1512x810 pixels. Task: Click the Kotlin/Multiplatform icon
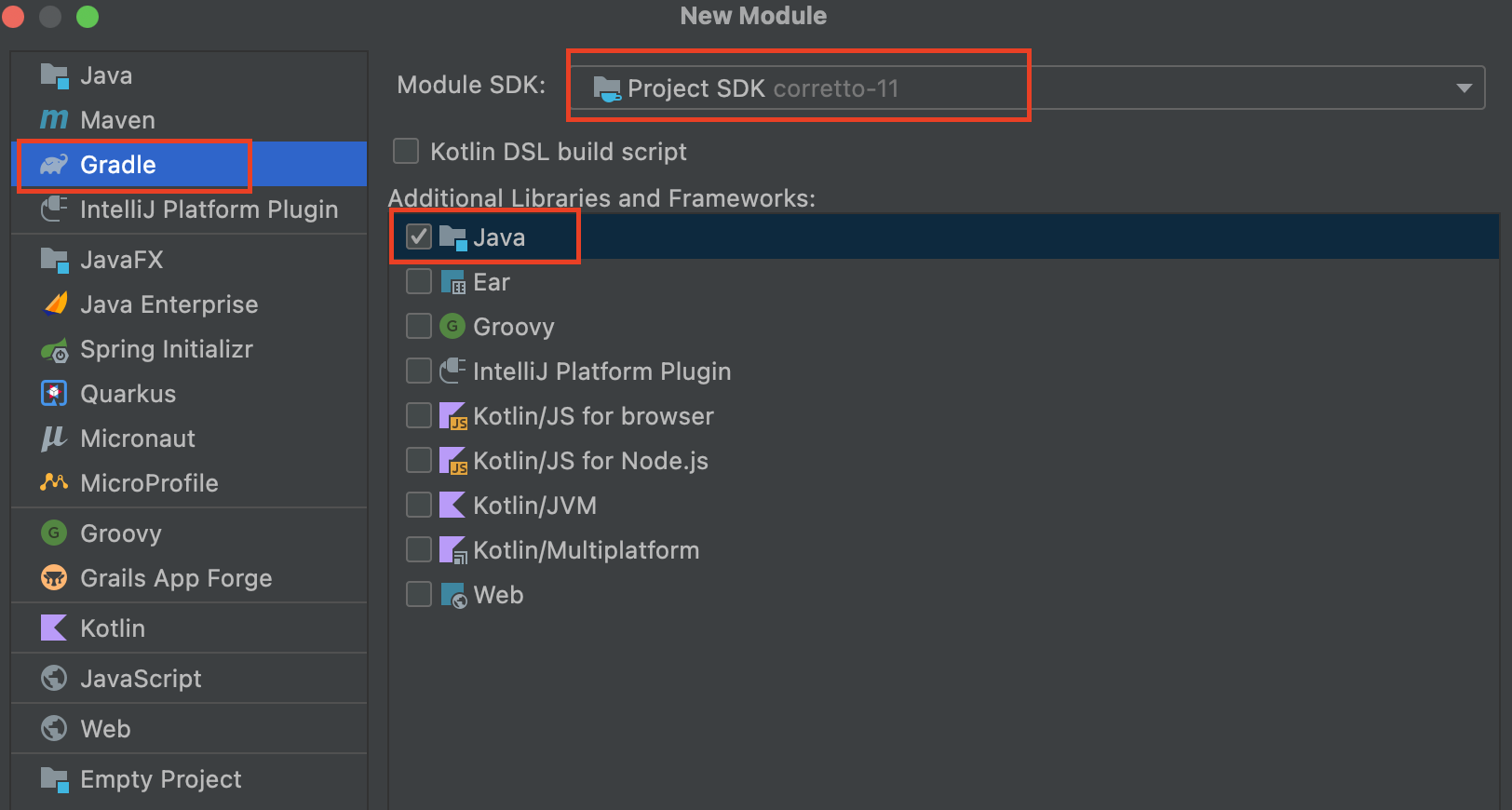coord(452,550)
